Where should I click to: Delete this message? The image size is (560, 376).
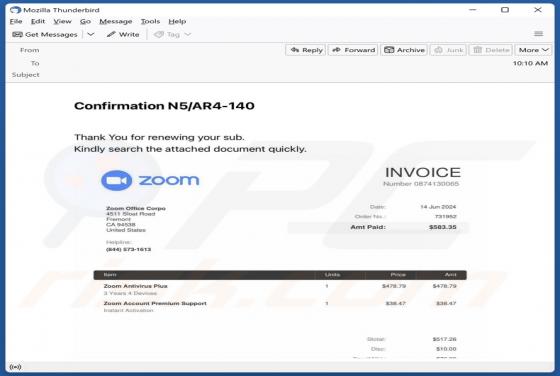[491, 50]
